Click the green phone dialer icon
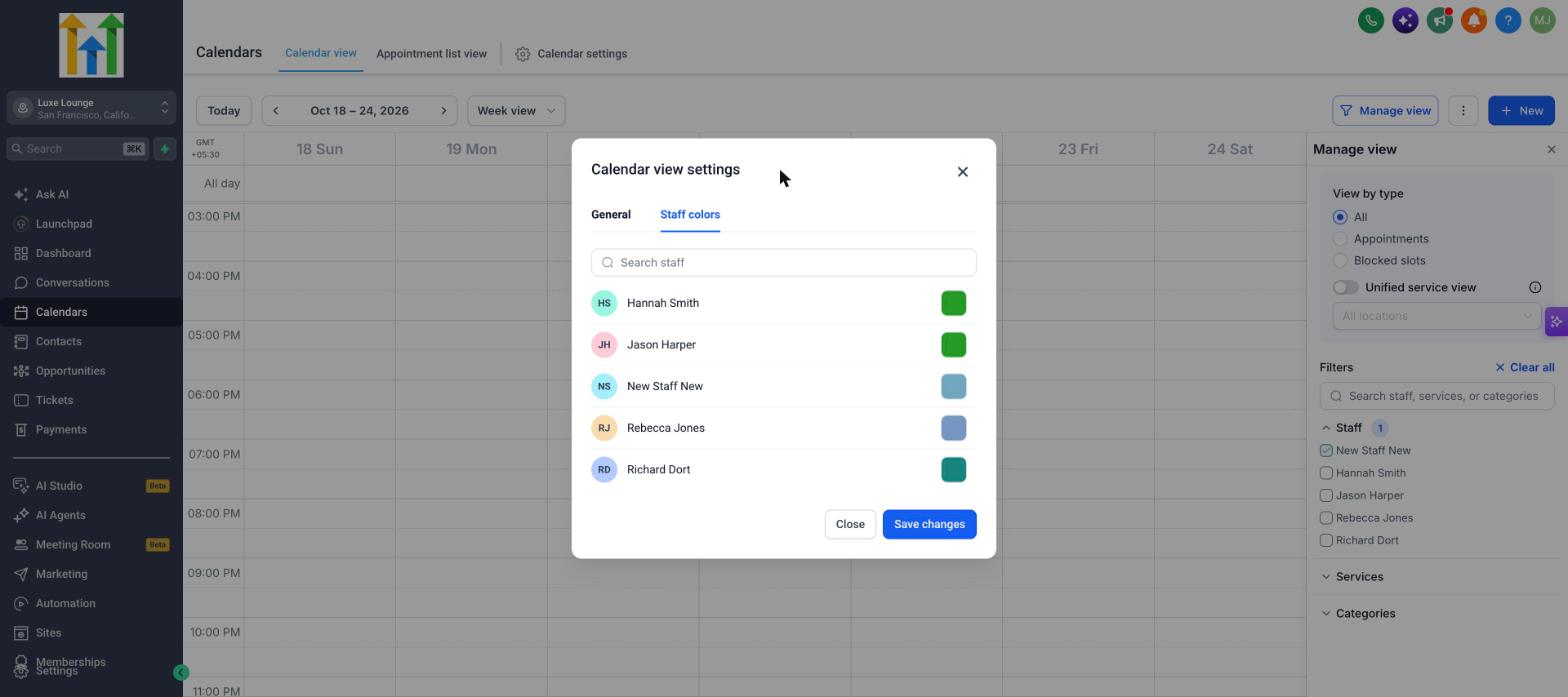Image resolution: width=1568 pixels, height=697 pixels. coord(1371,20)
